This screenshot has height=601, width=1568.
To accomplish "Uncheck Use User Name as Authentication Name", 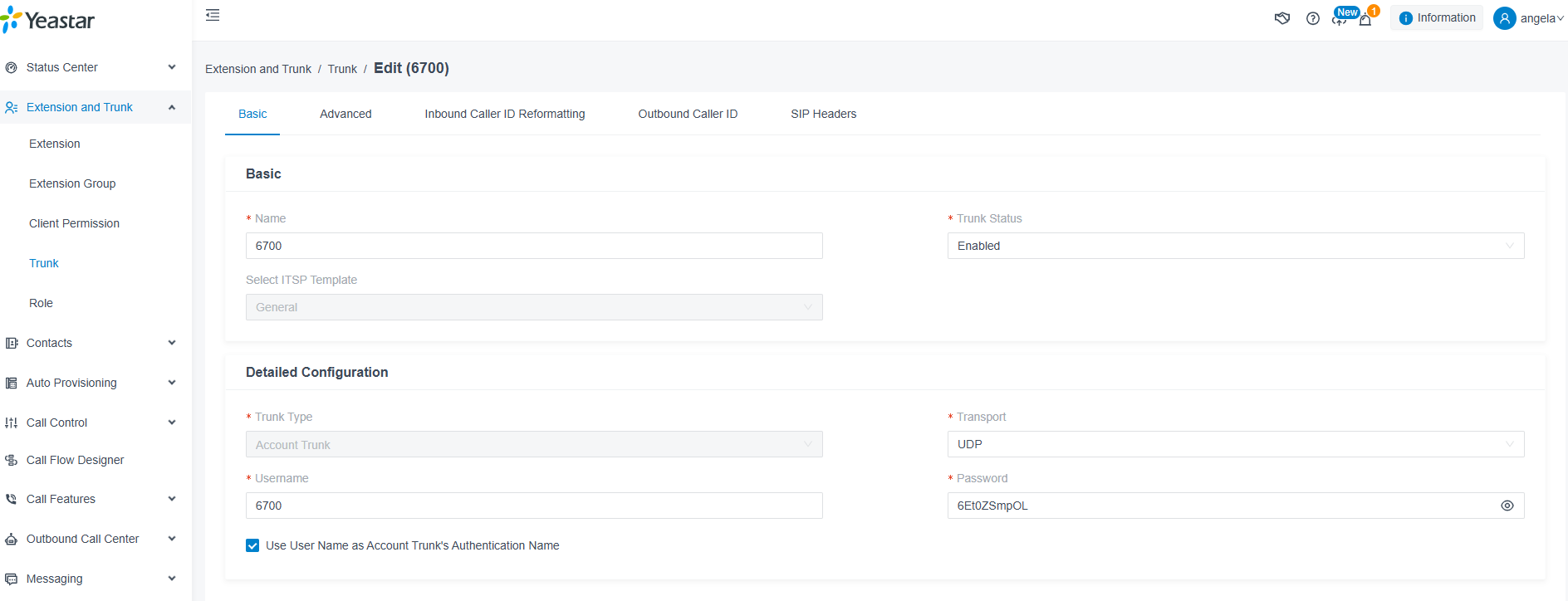I will tap(252, 545).
